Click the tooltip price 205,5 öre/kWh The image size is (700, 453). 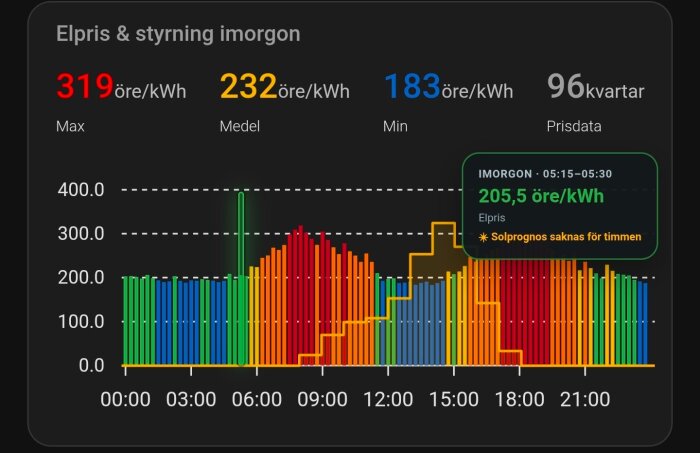[541, 196]
